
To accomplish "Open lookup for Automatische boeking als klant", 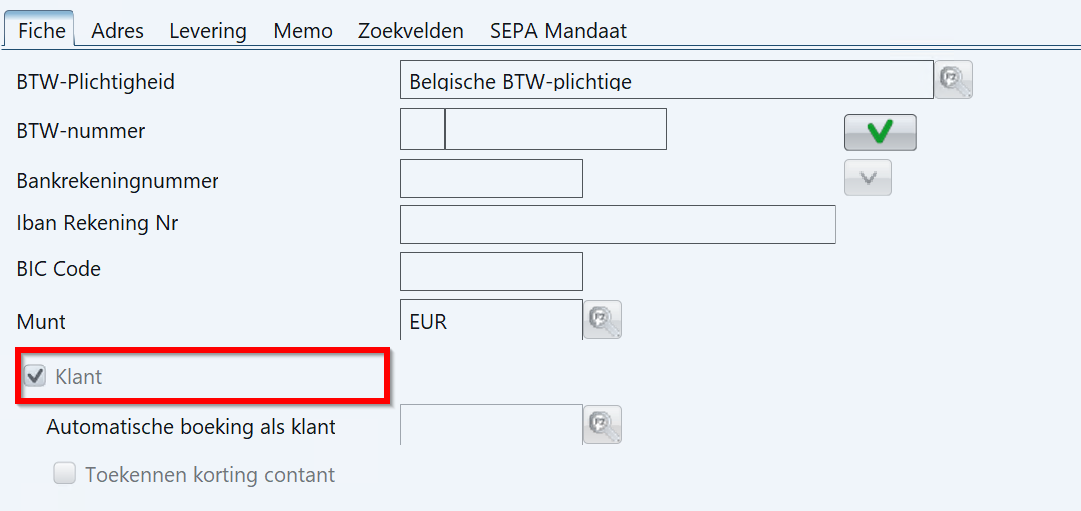I will [x=603, y=424].
